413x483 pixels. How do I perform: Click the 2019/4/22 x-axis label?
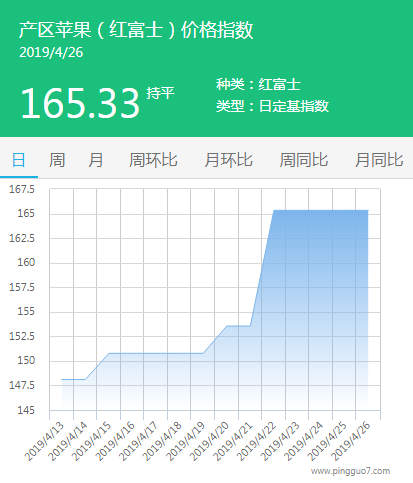(x=257, y=441)
